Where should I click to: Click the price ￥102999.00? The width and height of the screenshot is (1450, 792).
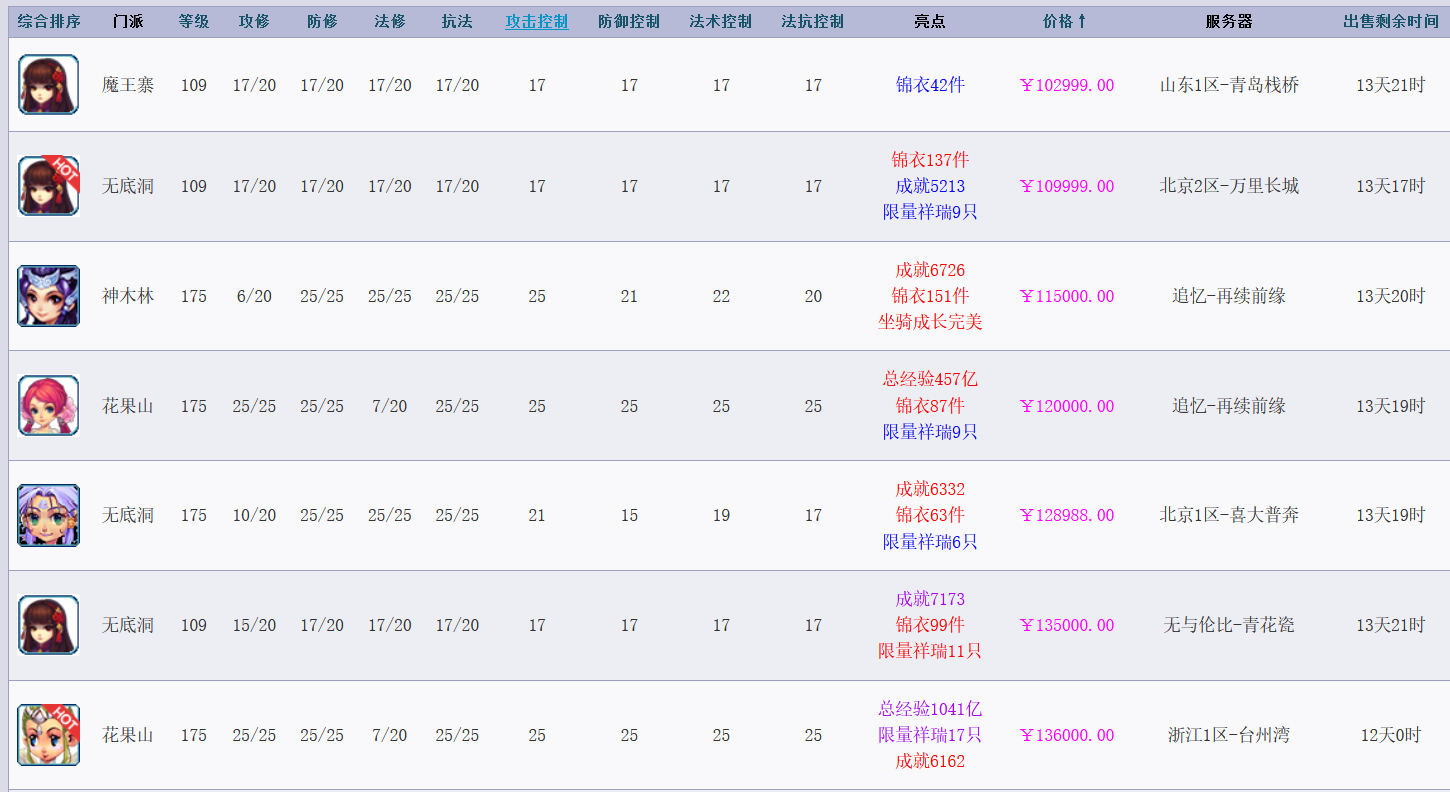click(1066, 86)
